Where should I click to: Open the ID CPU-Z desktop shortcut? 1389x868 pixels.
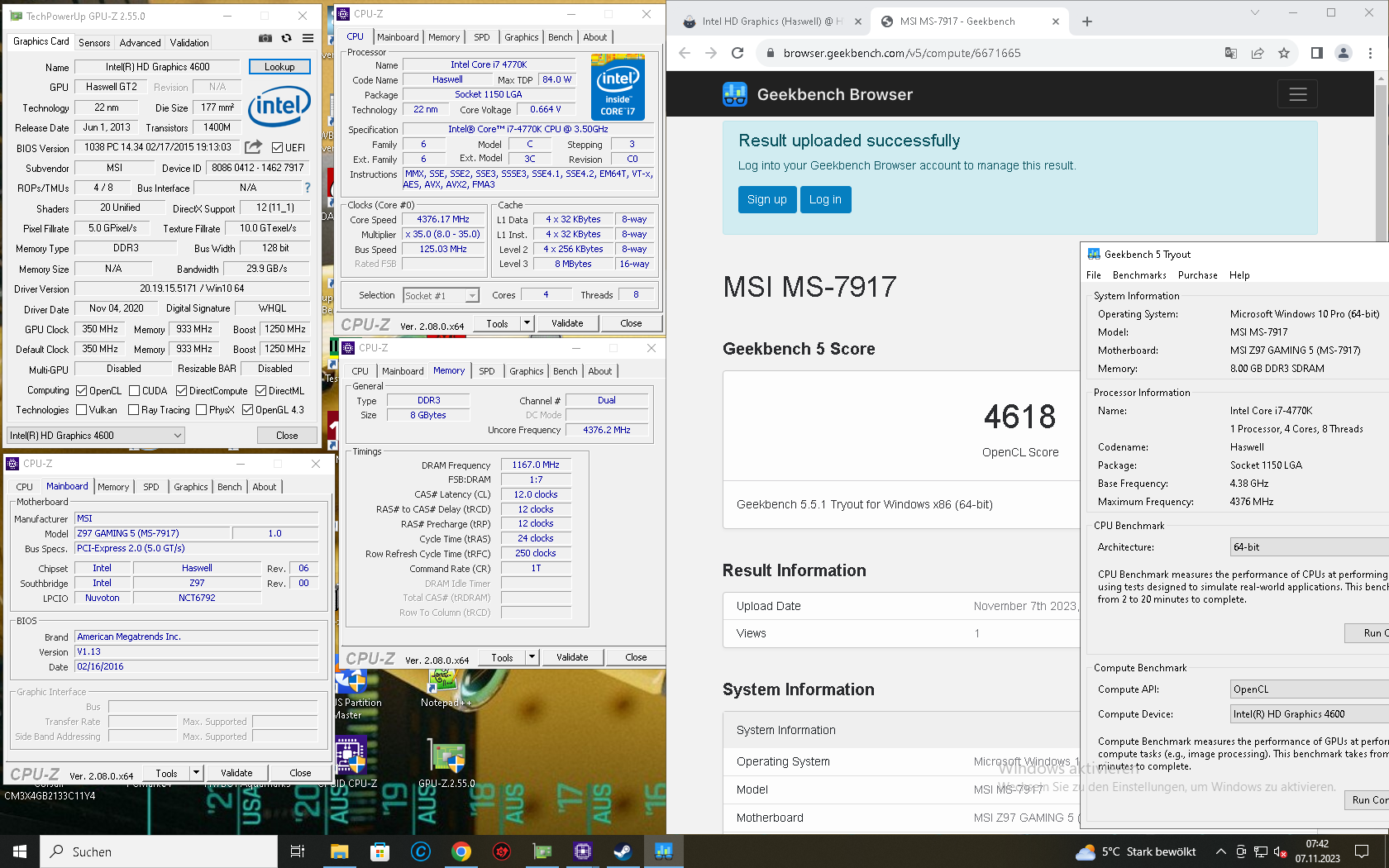pos(351,761)
